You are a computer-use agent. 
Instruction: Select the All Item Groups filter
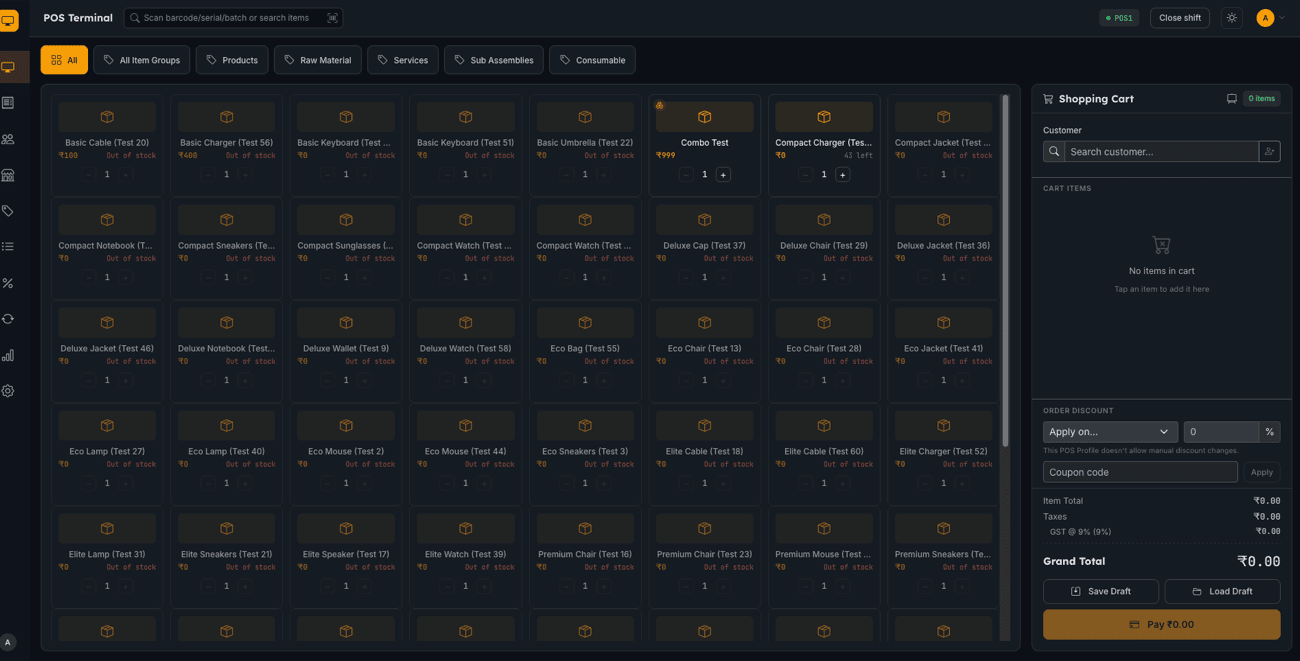[142, 60]
